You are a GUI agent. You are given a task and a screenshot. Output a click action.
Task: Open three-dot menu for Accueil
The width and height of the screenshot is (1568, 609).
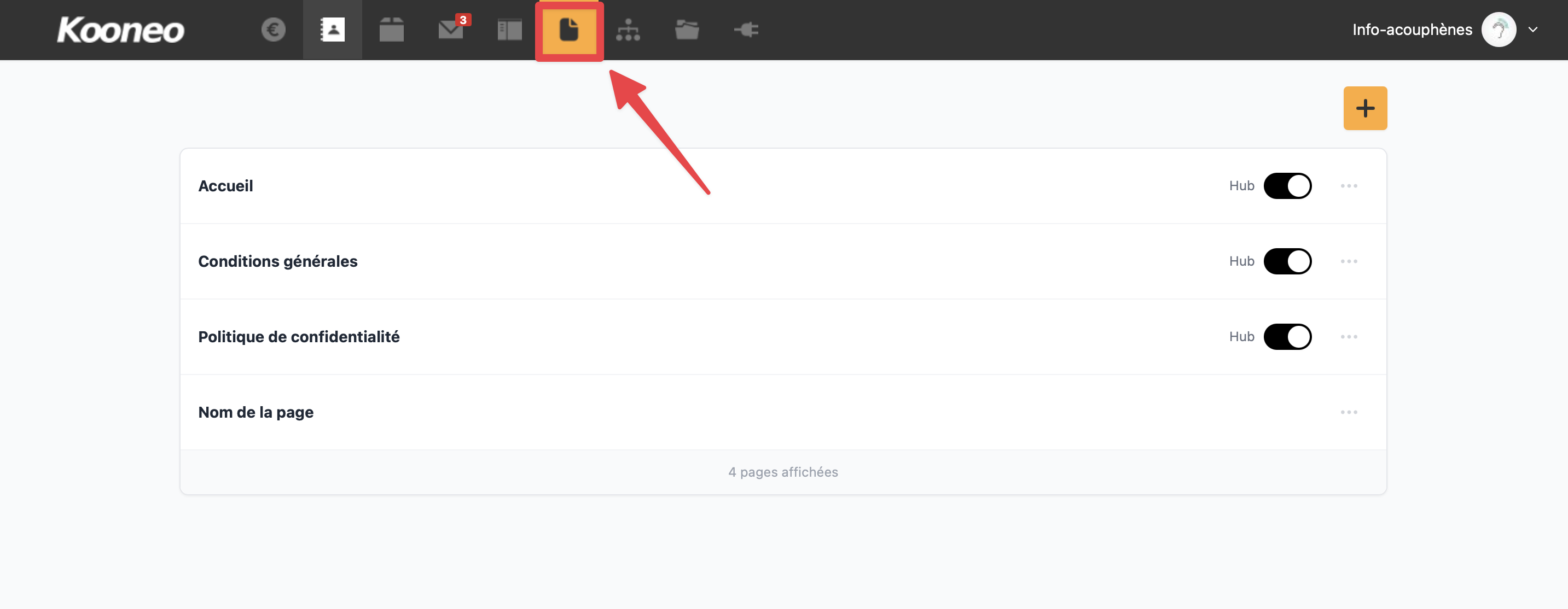(1349, 185)
